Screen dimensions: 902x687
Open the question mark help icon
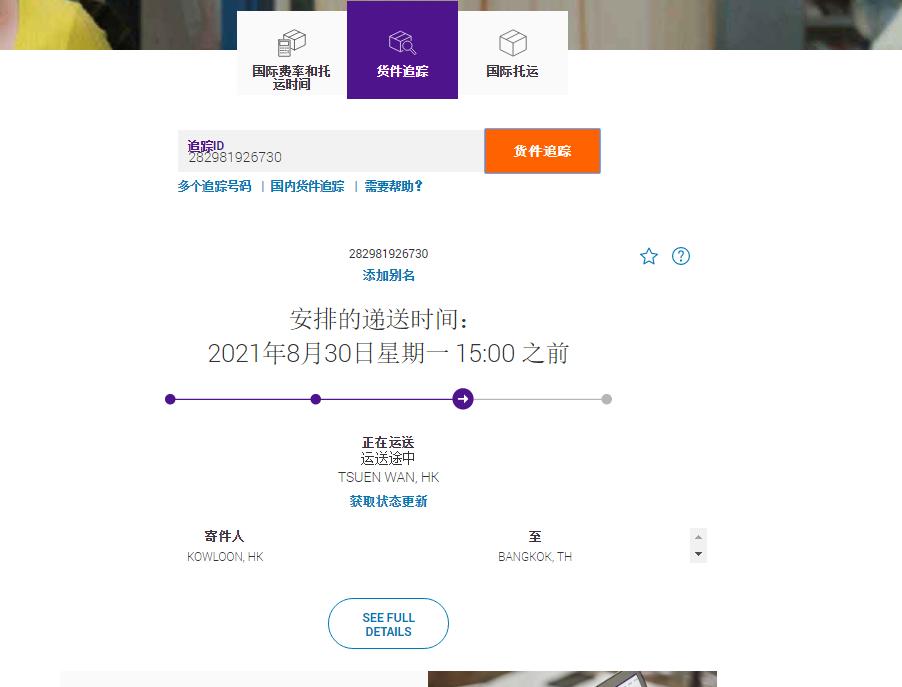point(681,256)
